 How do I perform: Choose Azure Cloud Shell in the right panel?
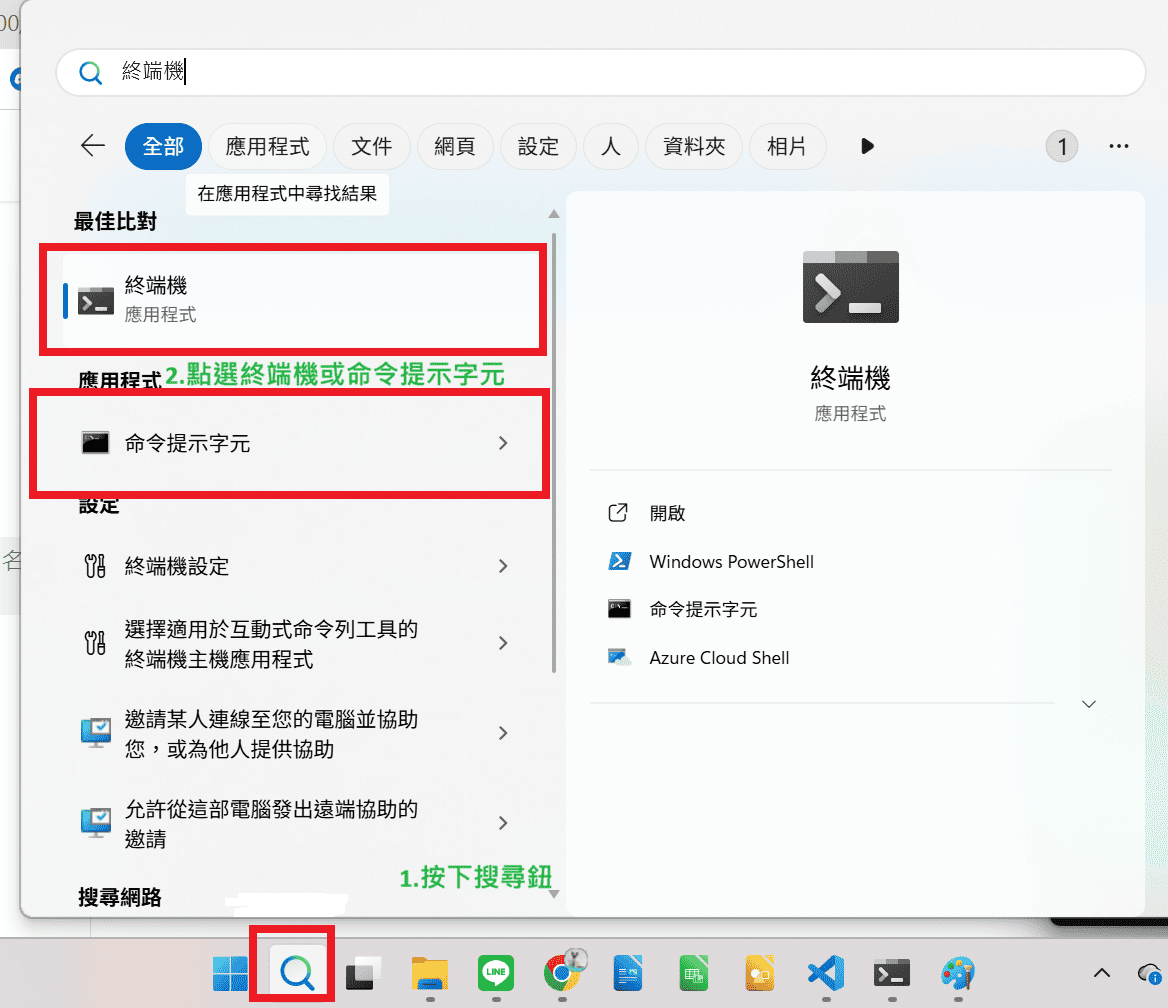coord(719,658)
